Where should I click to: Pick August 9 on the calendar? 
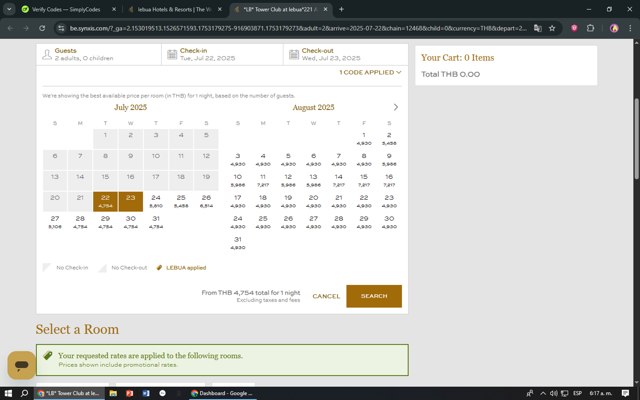[389, 160]
